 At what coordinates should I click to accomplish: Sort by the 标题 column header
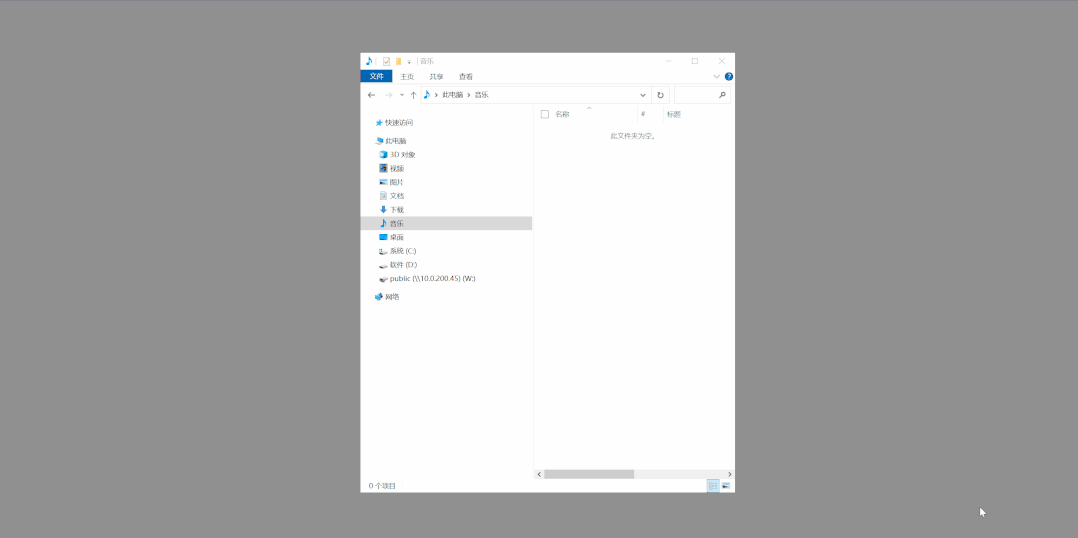point(674,114)
